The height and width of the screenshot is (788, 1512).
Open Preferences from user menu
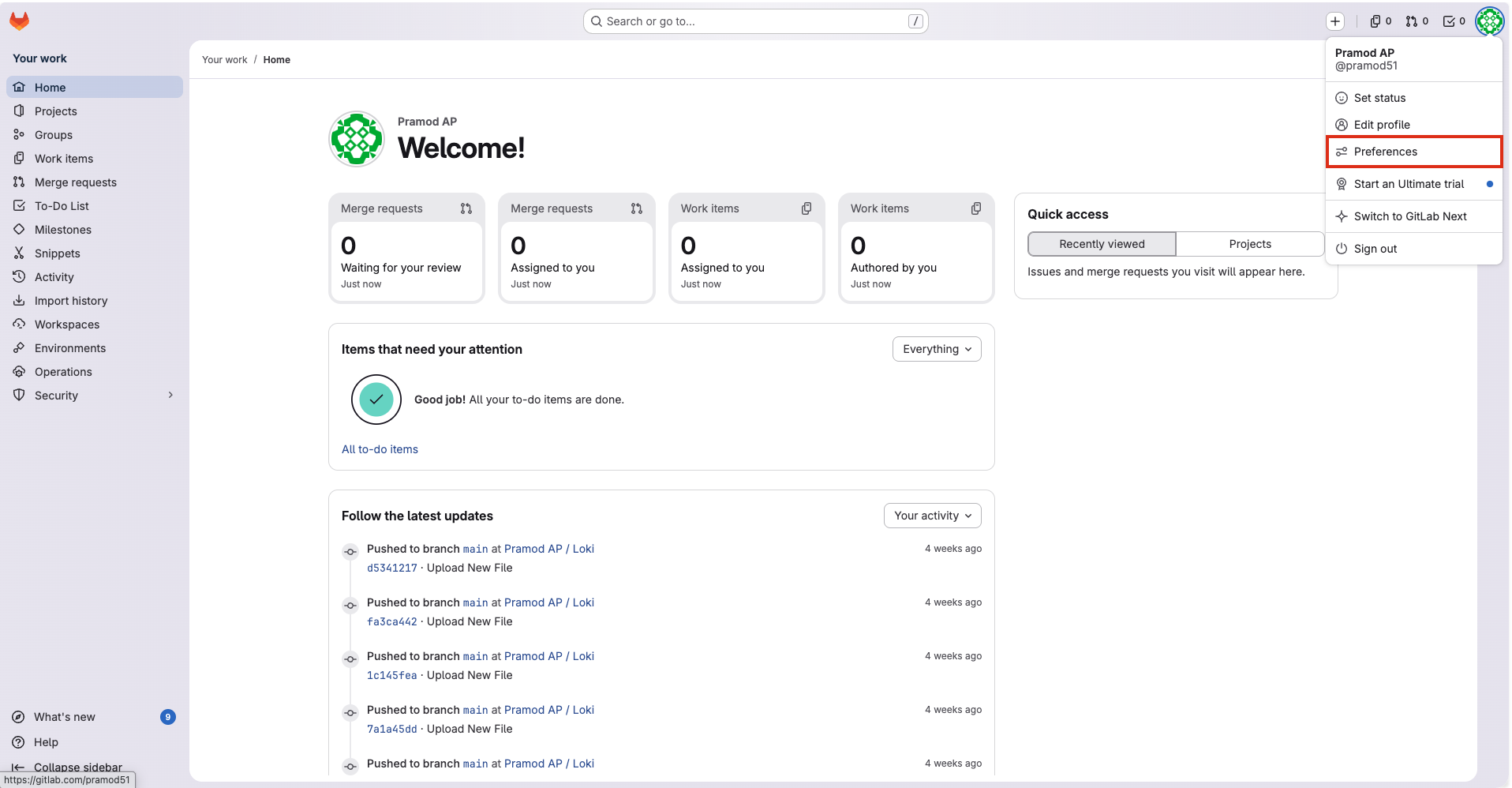(x=1414, y=152)
